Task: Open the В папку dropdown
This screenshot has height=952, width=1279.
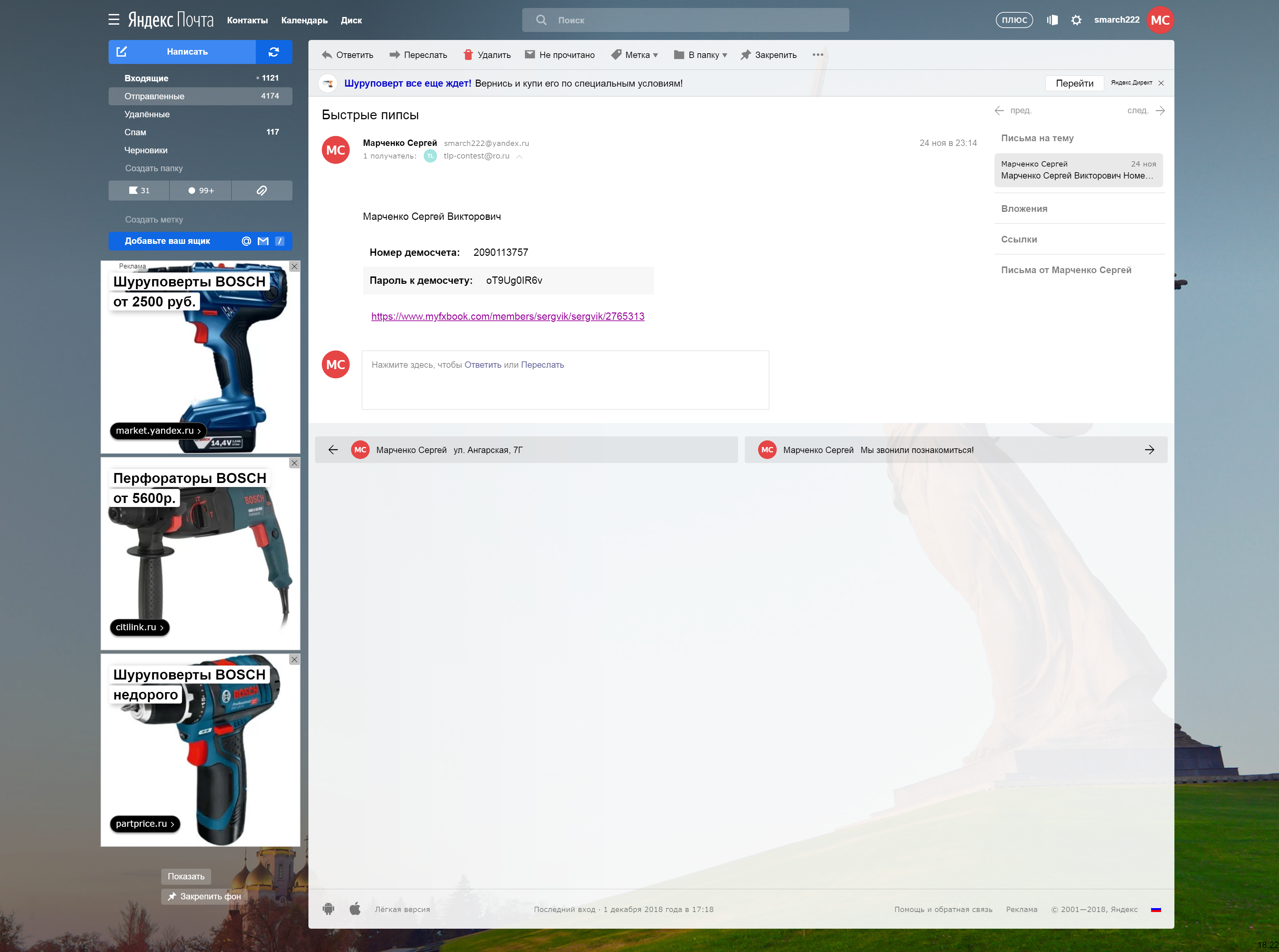Action: 700,55
